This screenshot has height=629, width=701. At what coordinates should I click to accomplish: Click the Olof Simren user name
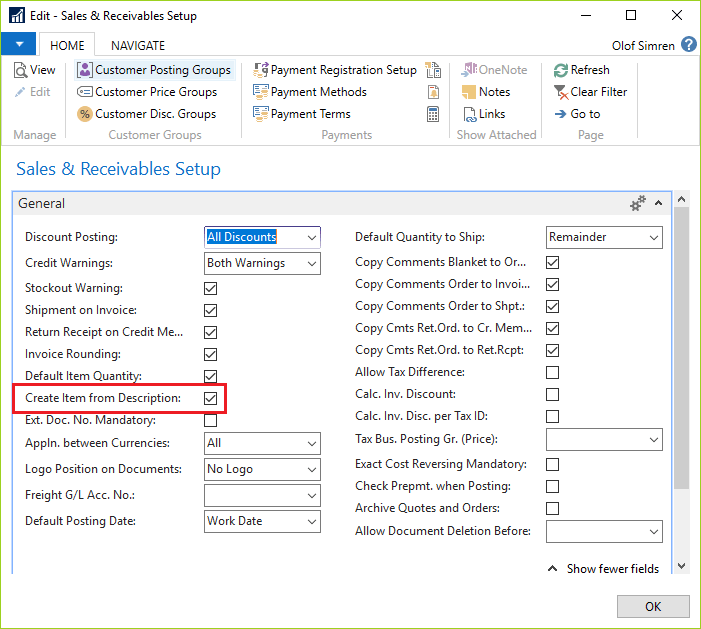(643, 46)
